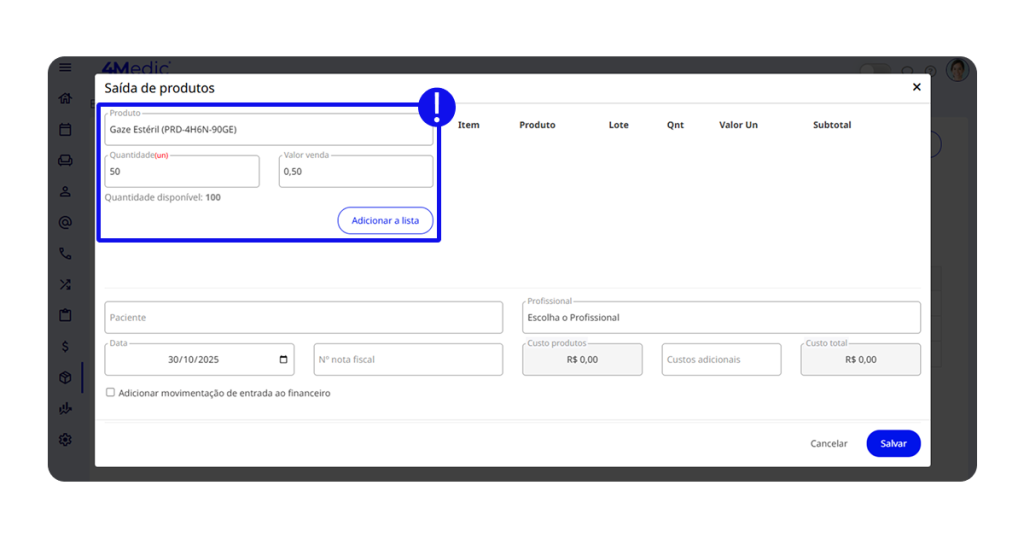Click the user profile avatar
This screenshot has width=1024, height=538.
(x=957, y=70)
